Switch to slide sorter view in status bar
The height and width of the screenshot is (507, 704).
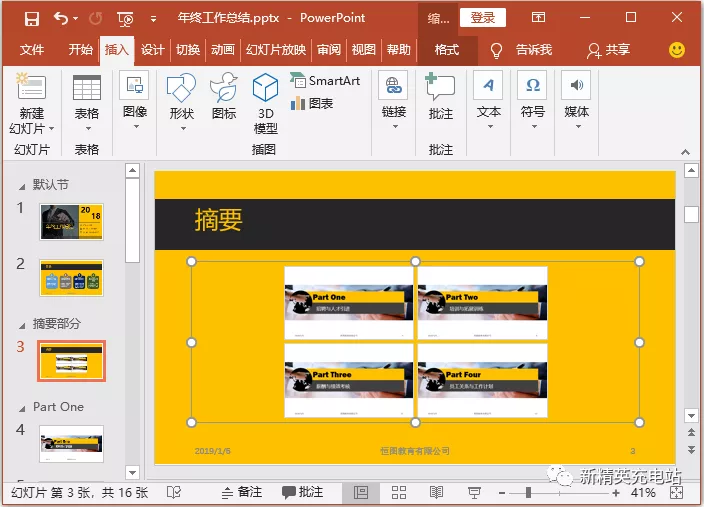pos(399,493)
